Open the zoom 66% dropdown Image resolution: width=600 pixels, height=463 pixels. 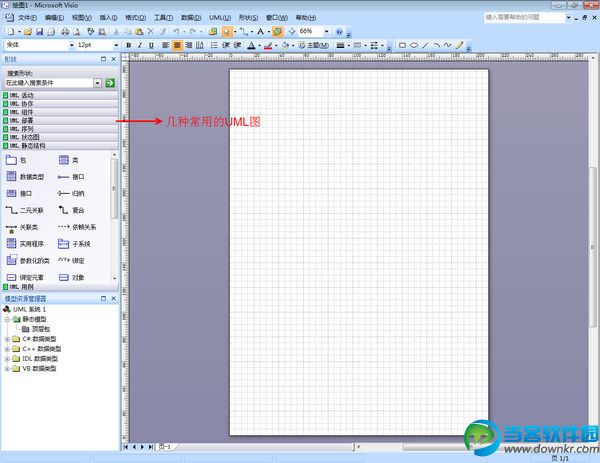point(326,31)
